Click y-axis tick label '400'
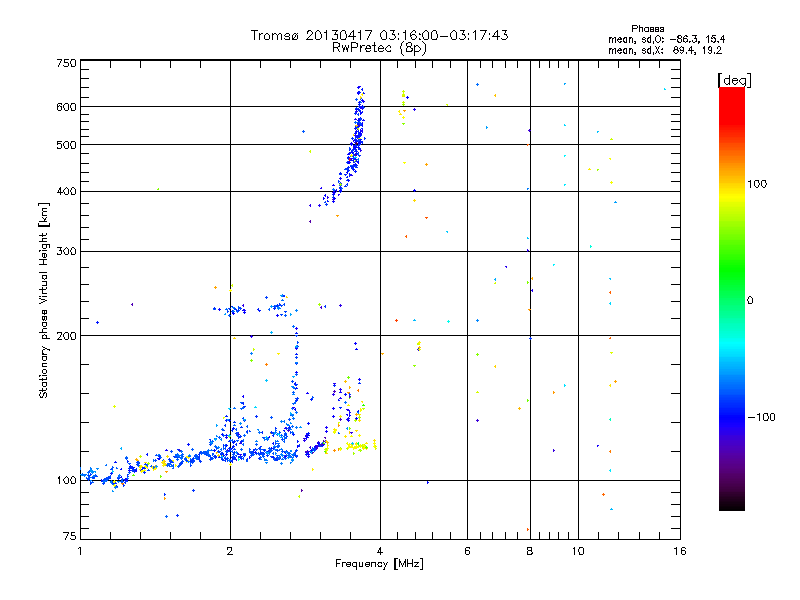This screenshot has height=600, width=800. pos(66,192)
